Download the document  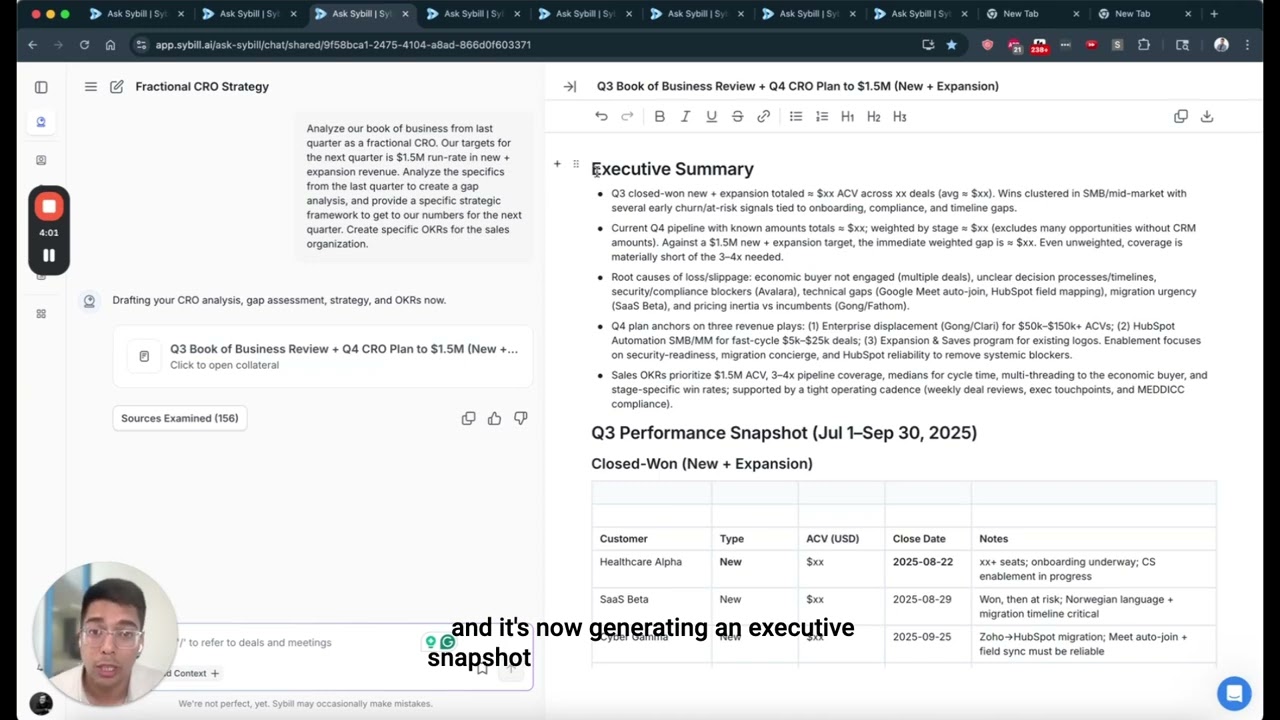(1207, 116)
